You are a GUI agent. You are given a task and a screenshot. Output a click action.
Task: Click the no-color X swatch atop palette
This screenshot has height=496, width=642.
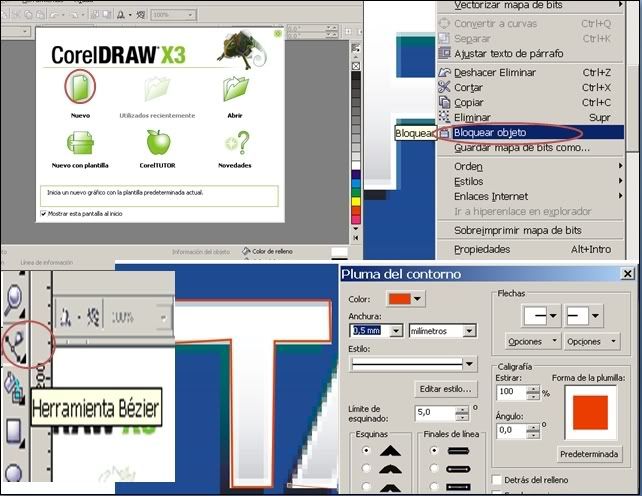point(356,66)
